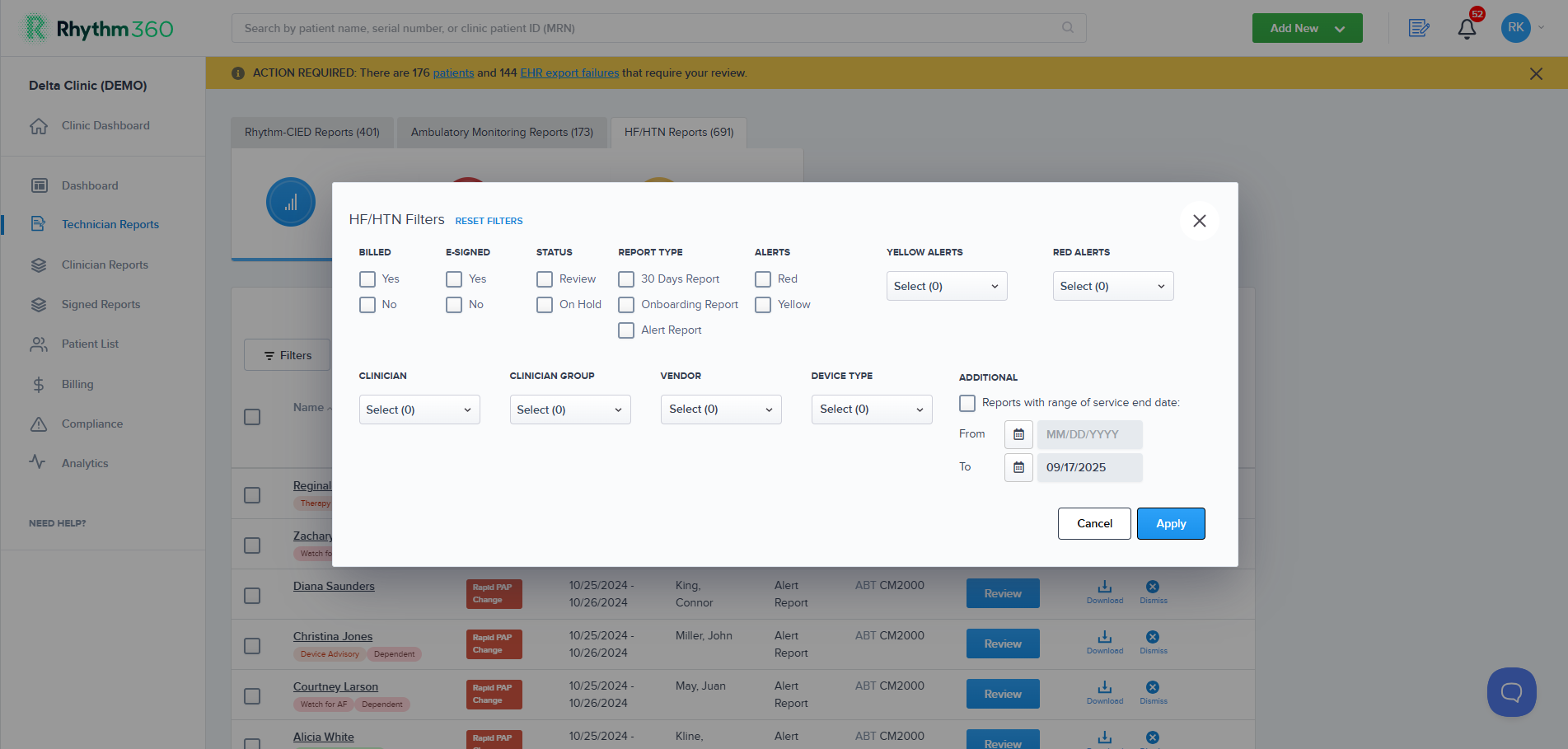Dismiss the action required banner
Viewport: 1568px width, 749px height.
(1536, 73)
